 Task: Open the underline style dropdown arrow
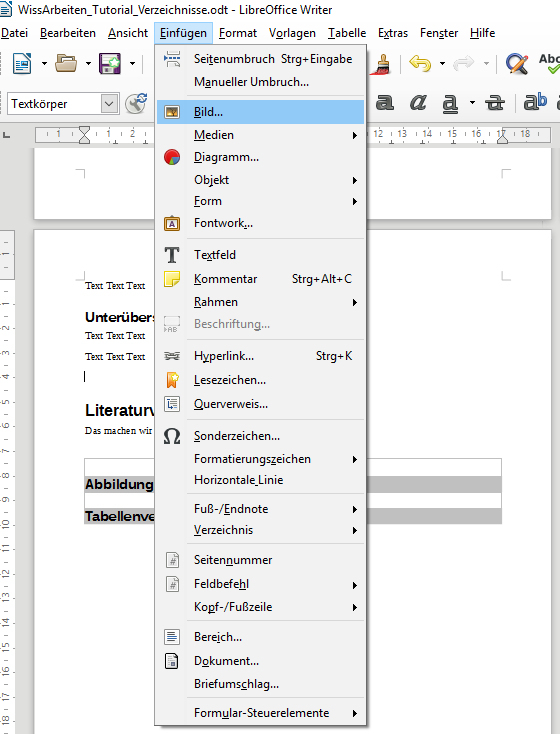(472, 103)
